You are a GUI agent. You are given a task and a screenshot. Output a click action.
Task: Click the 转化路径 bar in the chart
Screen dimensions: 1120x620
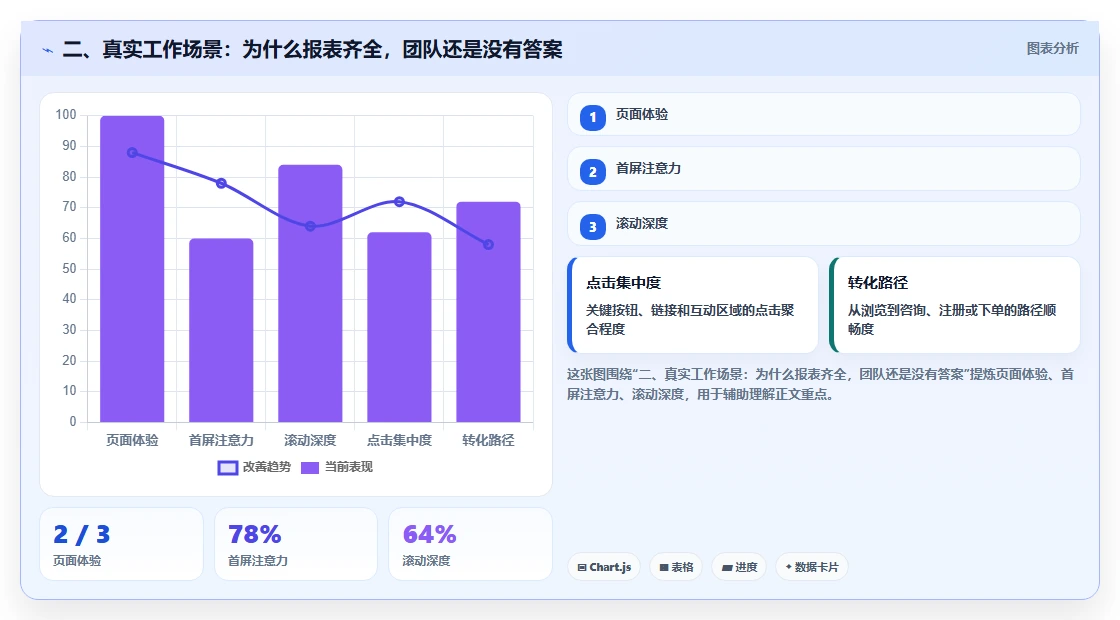pyautogui.click(x=489, y=312)
